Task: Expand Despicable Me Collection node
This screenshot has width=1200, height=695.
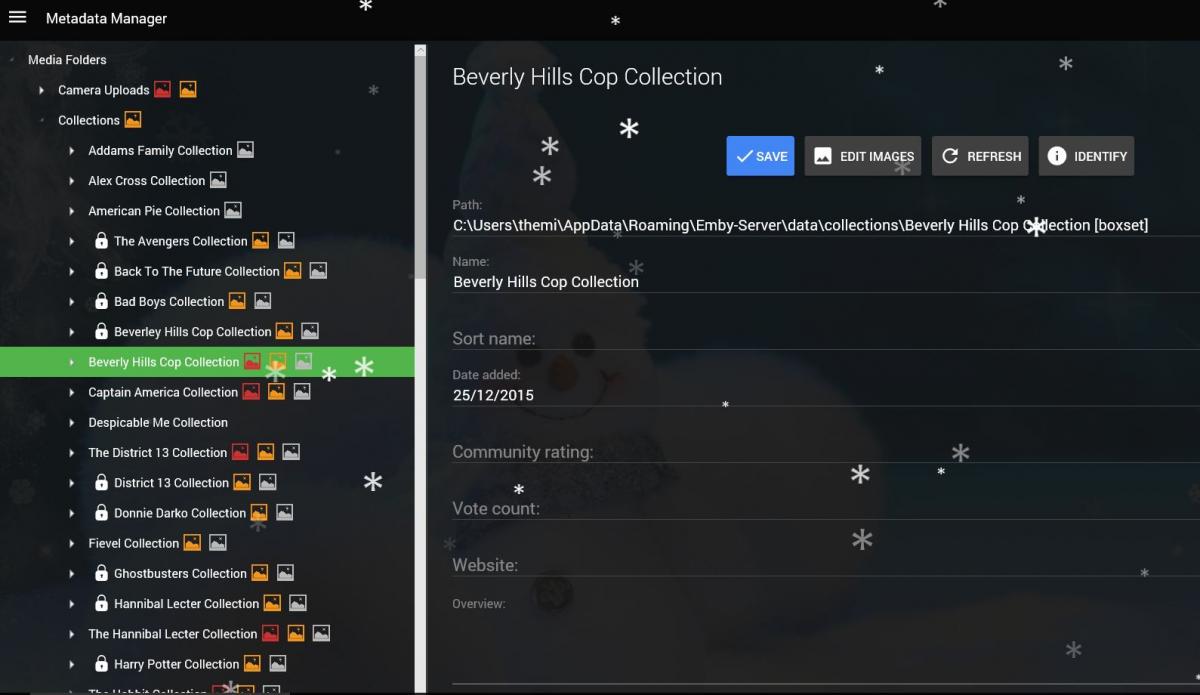Action: (x=72, y=422)
